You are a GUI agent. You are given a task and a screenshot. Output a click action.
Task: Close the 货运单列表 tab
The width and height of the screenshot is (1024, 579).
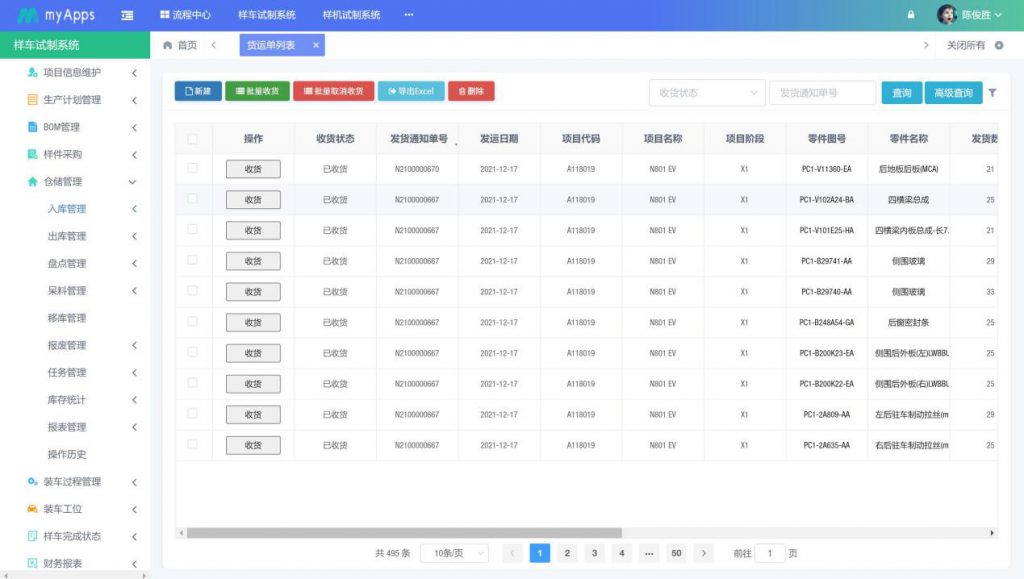pos(316,45)
